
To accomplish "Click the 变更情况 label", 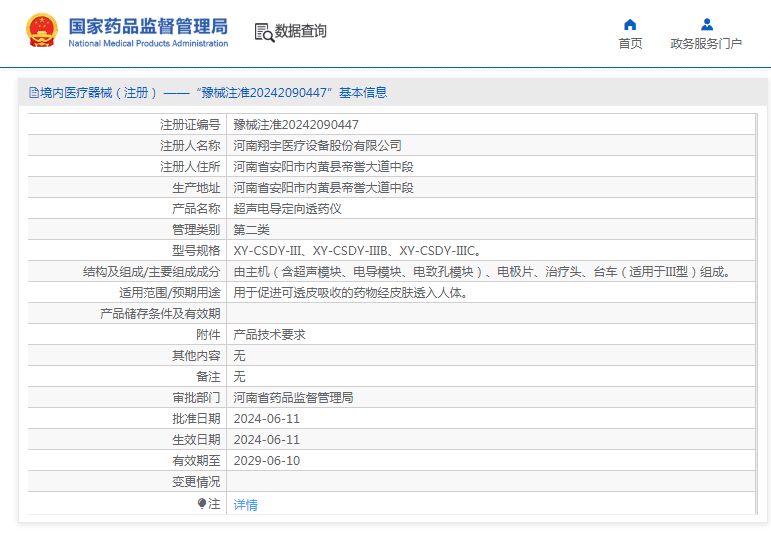I will [x=196, y=482].
